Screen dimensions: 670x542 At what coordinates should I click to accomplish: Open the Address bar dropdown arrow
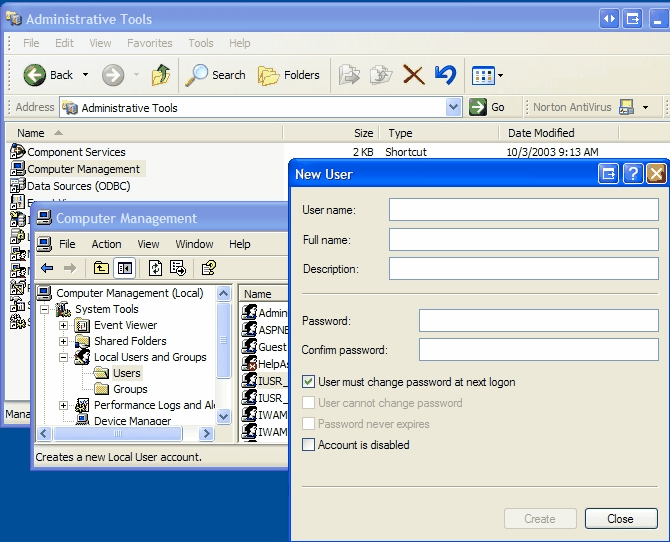(x=453, y=107)
